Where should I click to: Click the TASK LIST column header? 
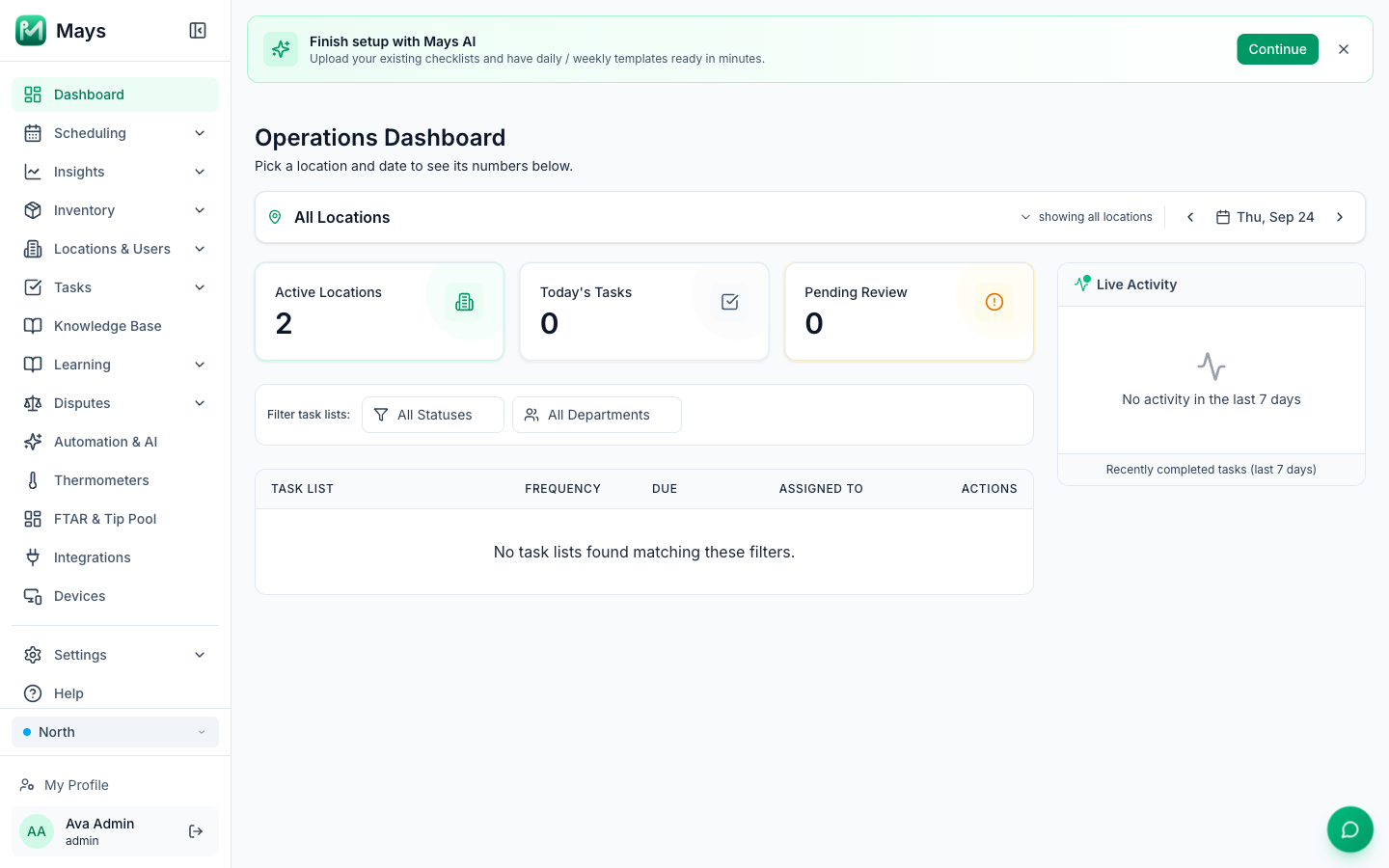(x=302, y=489)
